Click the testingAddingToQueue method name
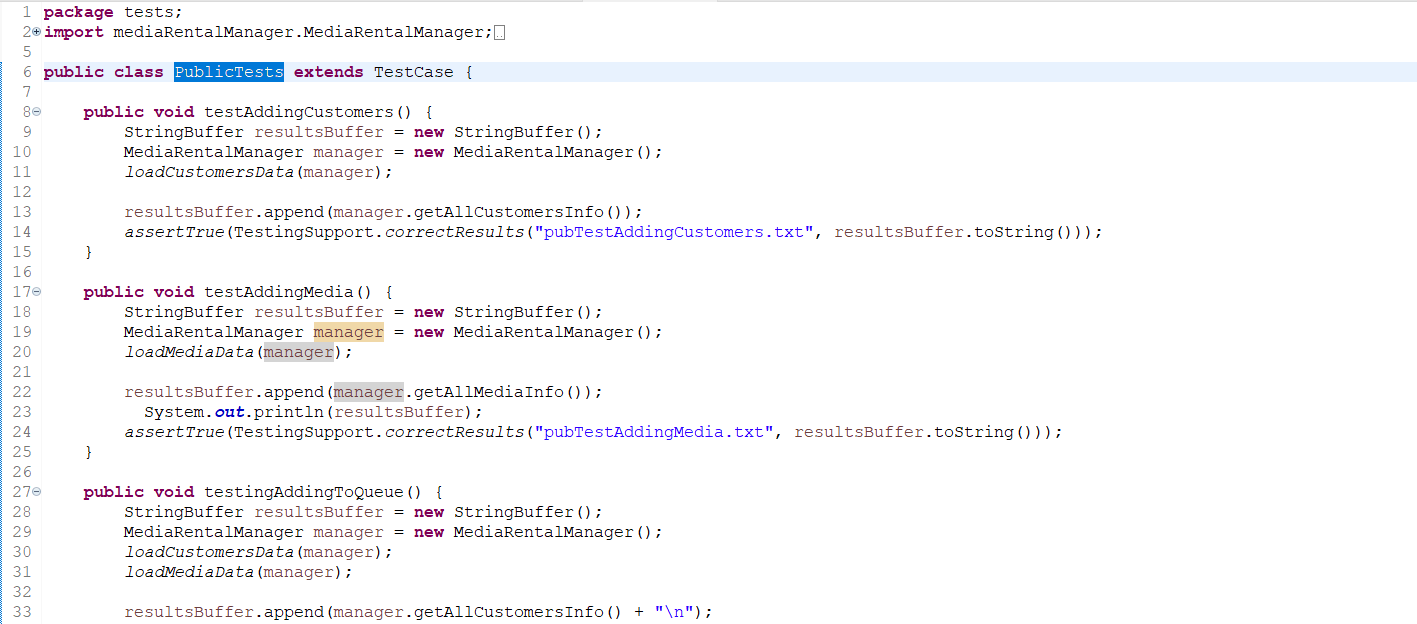Screen dimensions: 1417x624 [x=303, y=492]
